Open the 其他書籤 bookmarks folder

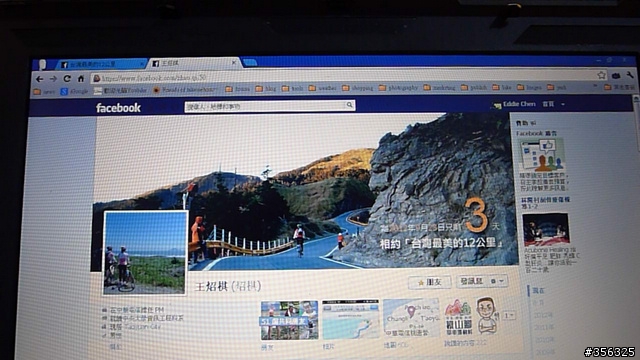[620, 87]
